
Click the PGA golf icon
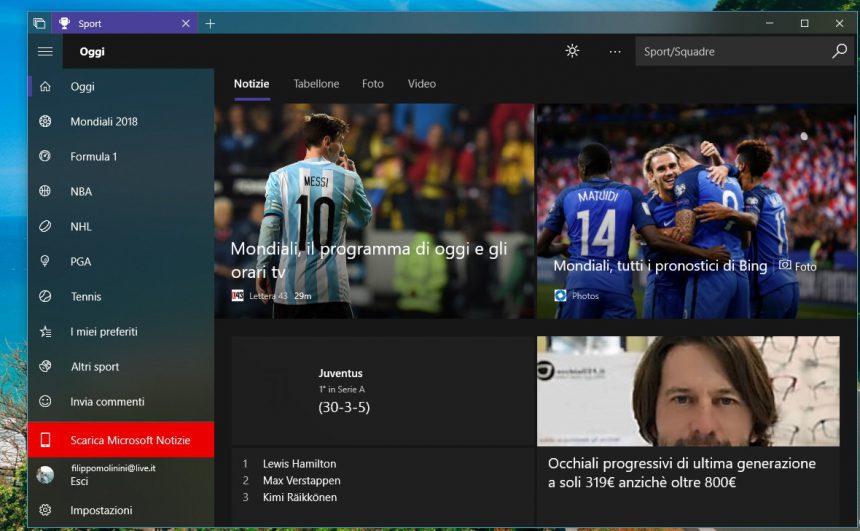click(45, 261)
